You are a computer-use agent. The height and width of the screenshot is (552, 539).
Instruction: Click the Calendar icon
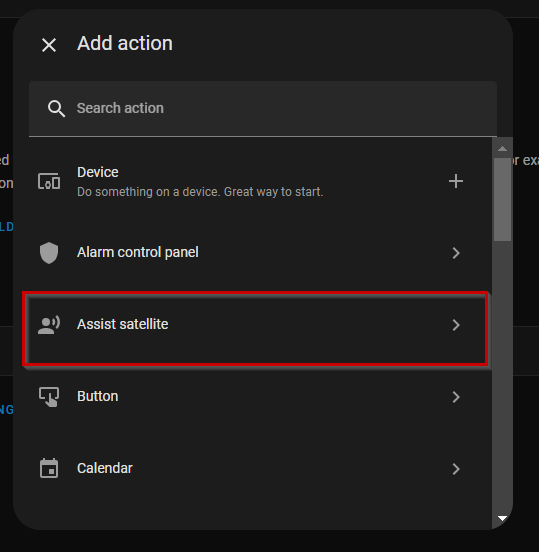[x=49, y=468]
